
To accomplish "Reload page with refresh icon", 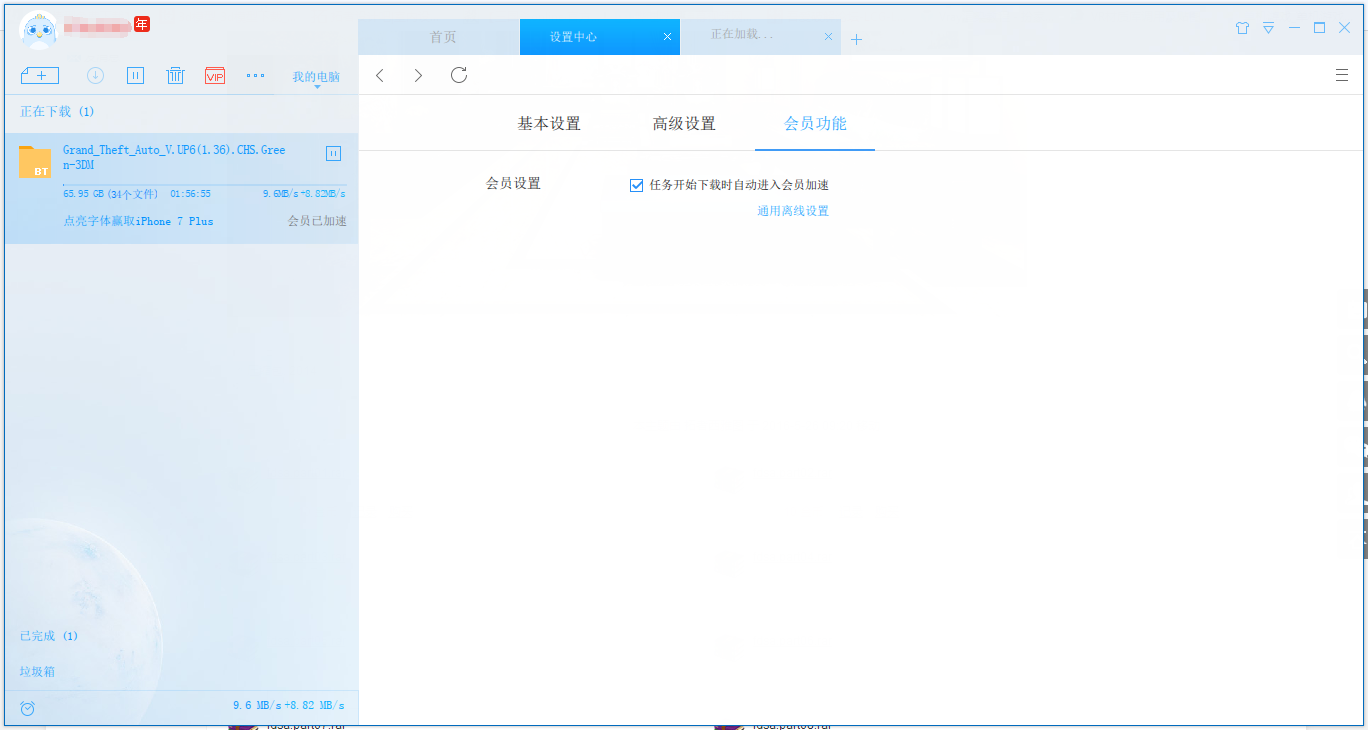I will click(459, 74).
